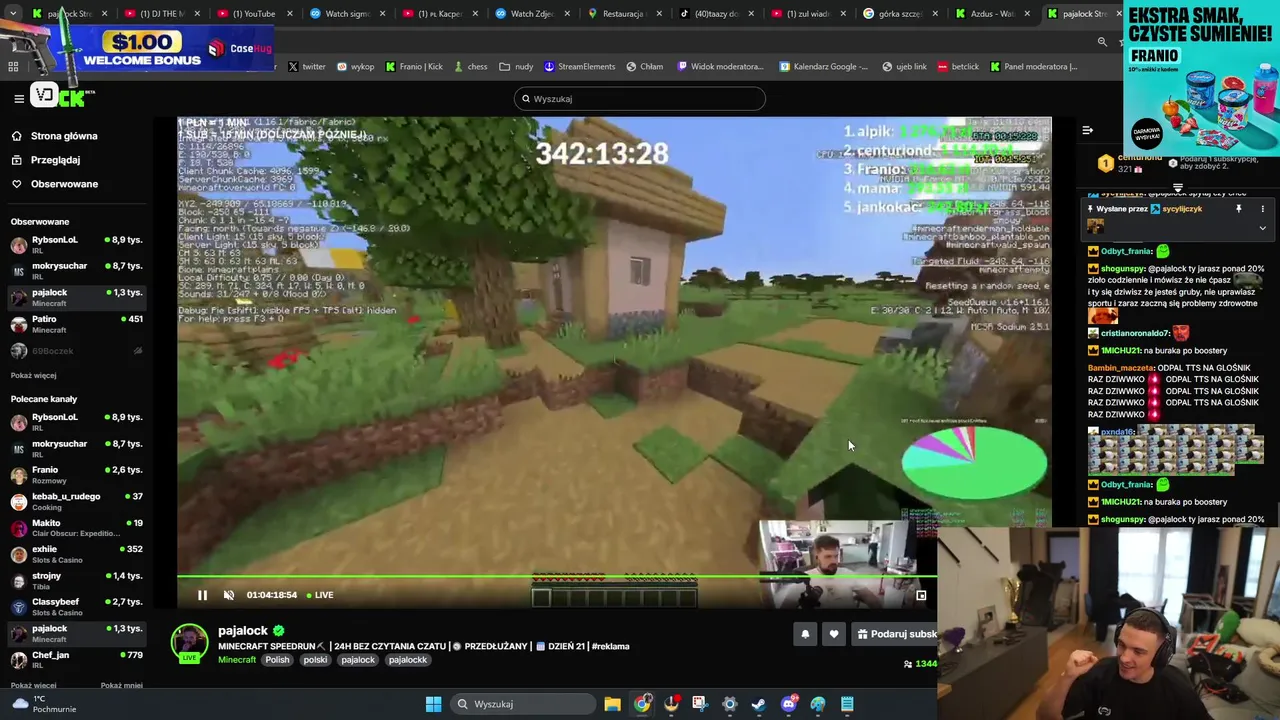Open Franio Rozmowy recommended channel
This screenshot has width=1280, height=720.
pos(78,475)
